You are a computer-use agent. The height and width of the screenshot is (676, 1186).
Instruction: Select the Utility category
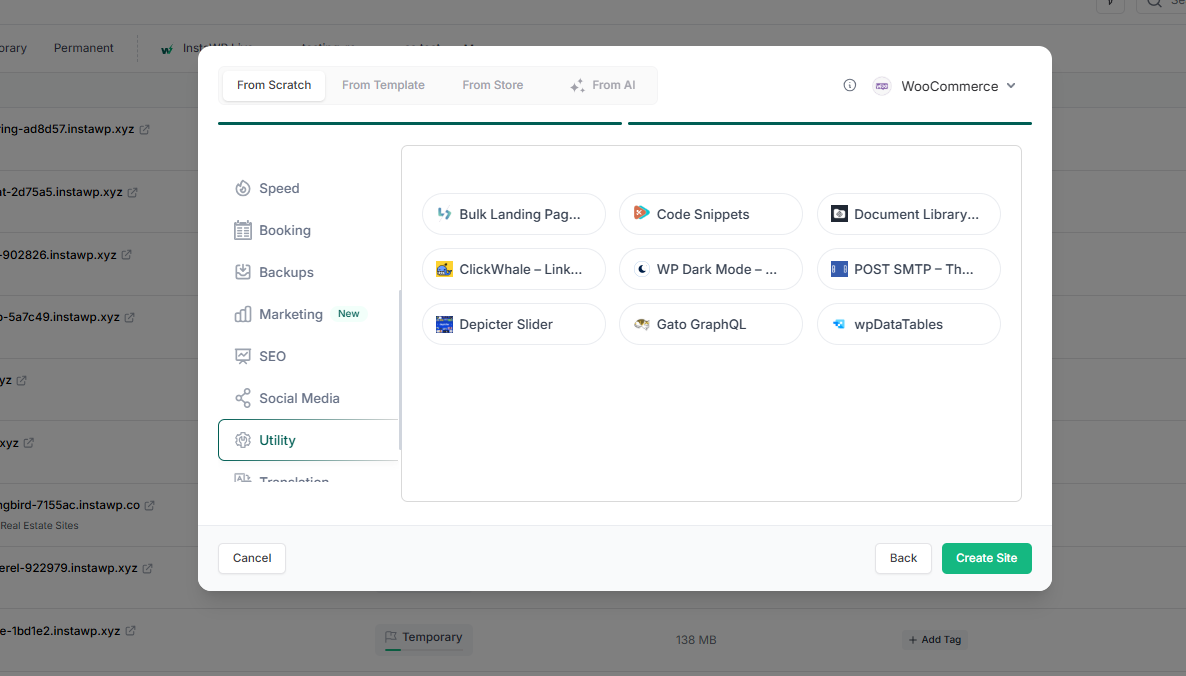[x=307, y=440]
